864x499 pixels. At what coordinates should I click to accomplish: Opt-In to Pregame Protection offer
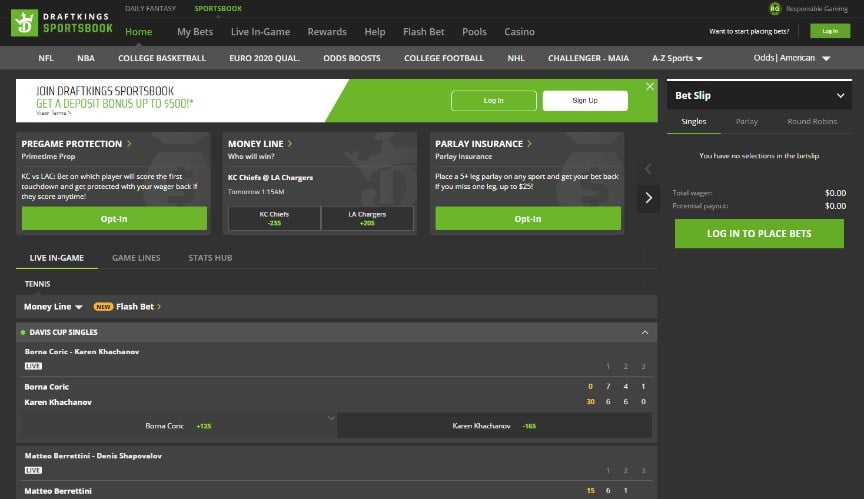point(115,219)
